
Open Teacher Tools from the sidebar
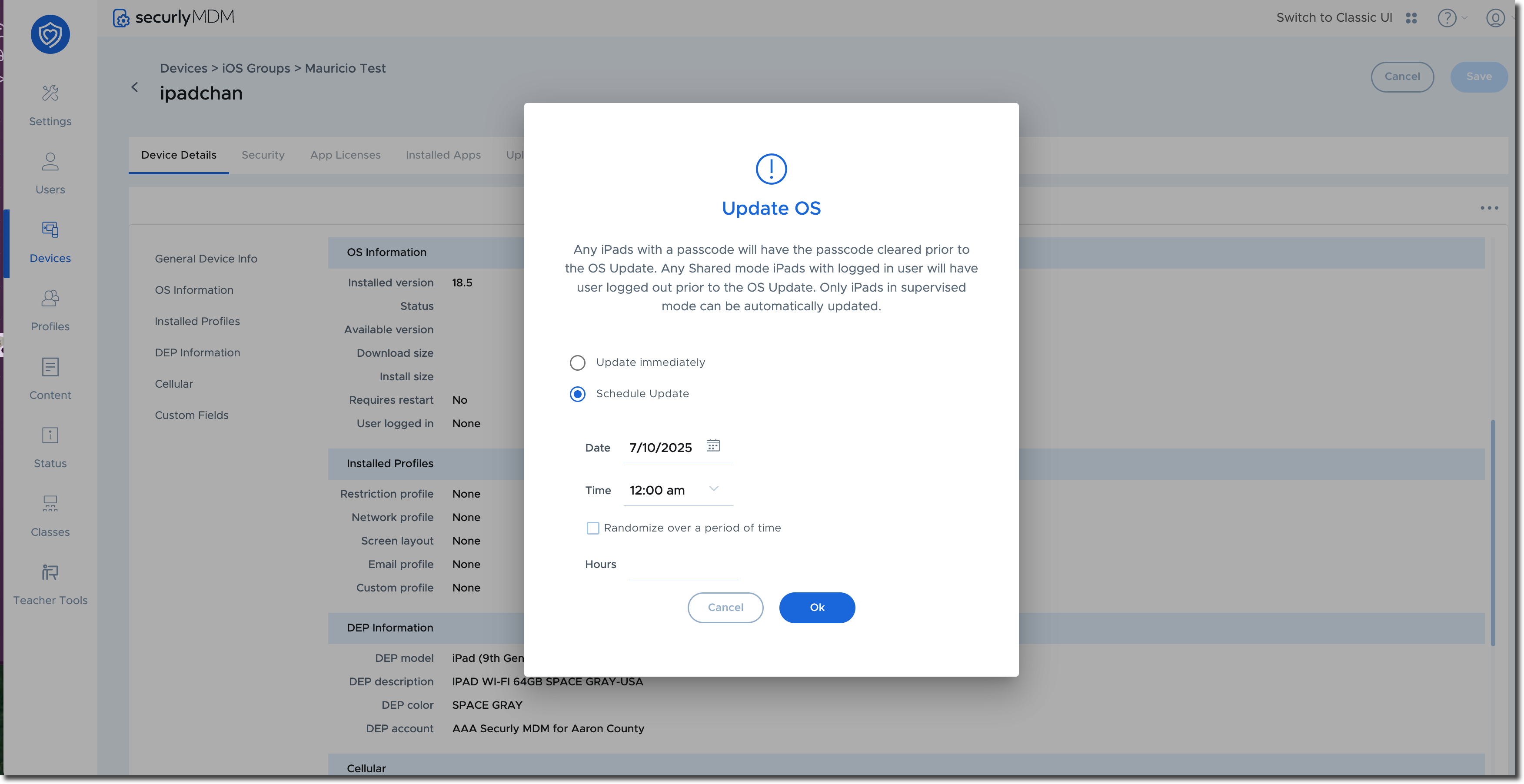[50, 585]
